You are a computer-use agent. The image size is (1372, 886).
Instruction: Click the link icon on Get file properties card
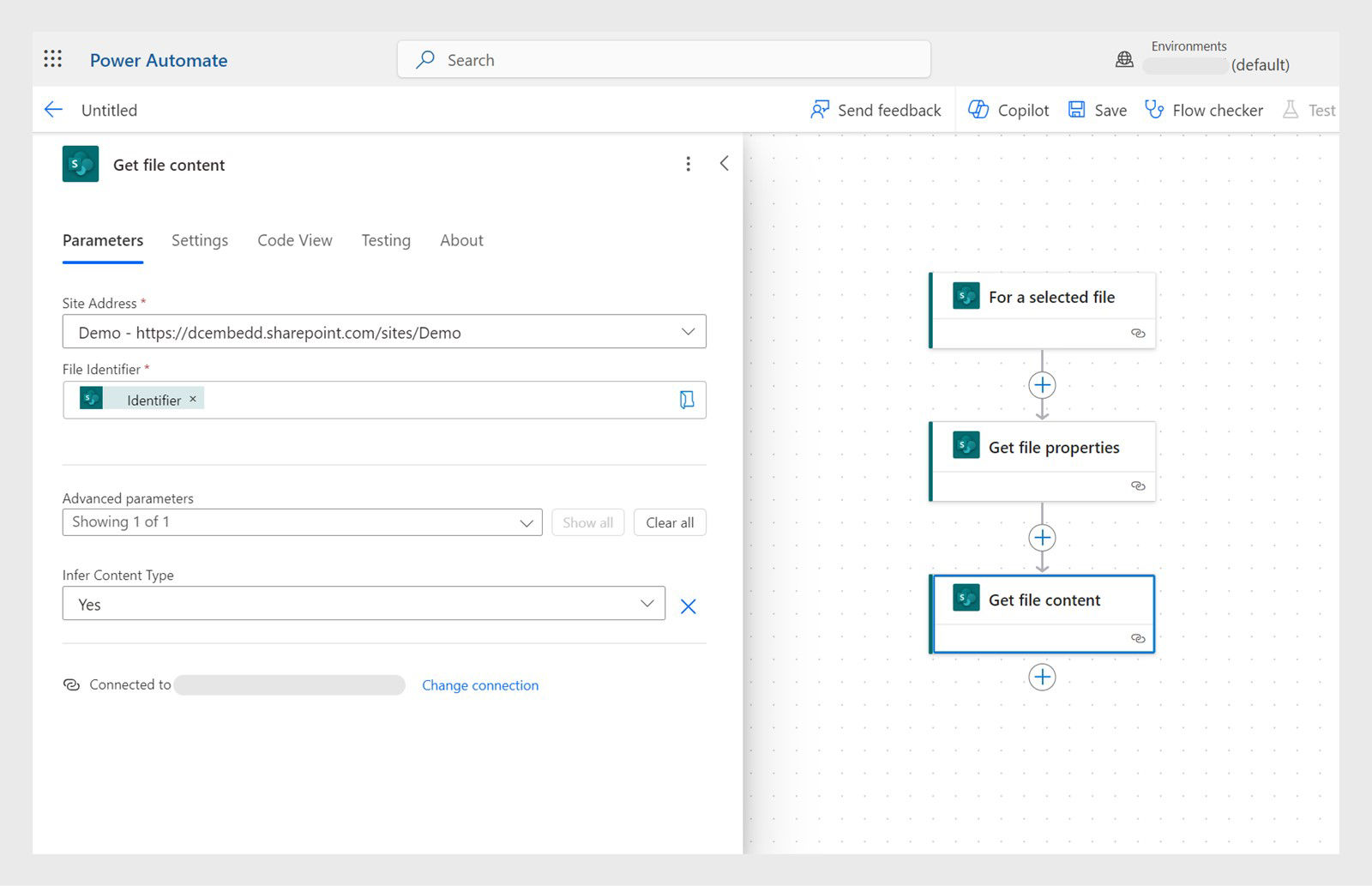(1138, 485)
